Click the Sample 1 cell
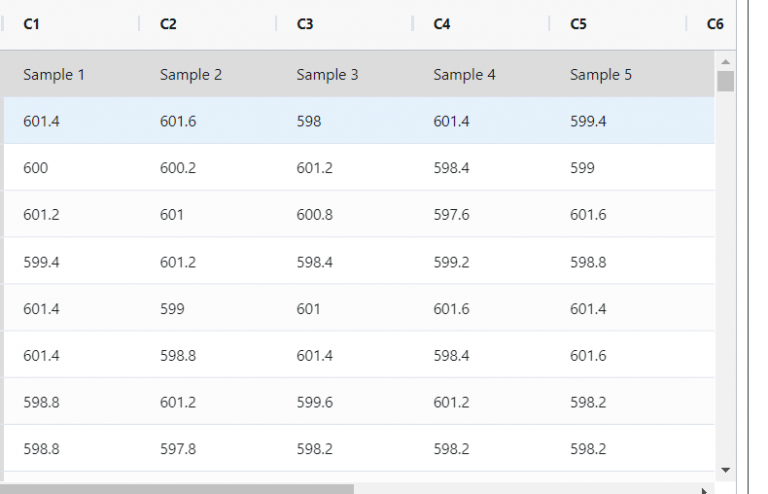Screen dimensions: 768x494 coord(54,74)
